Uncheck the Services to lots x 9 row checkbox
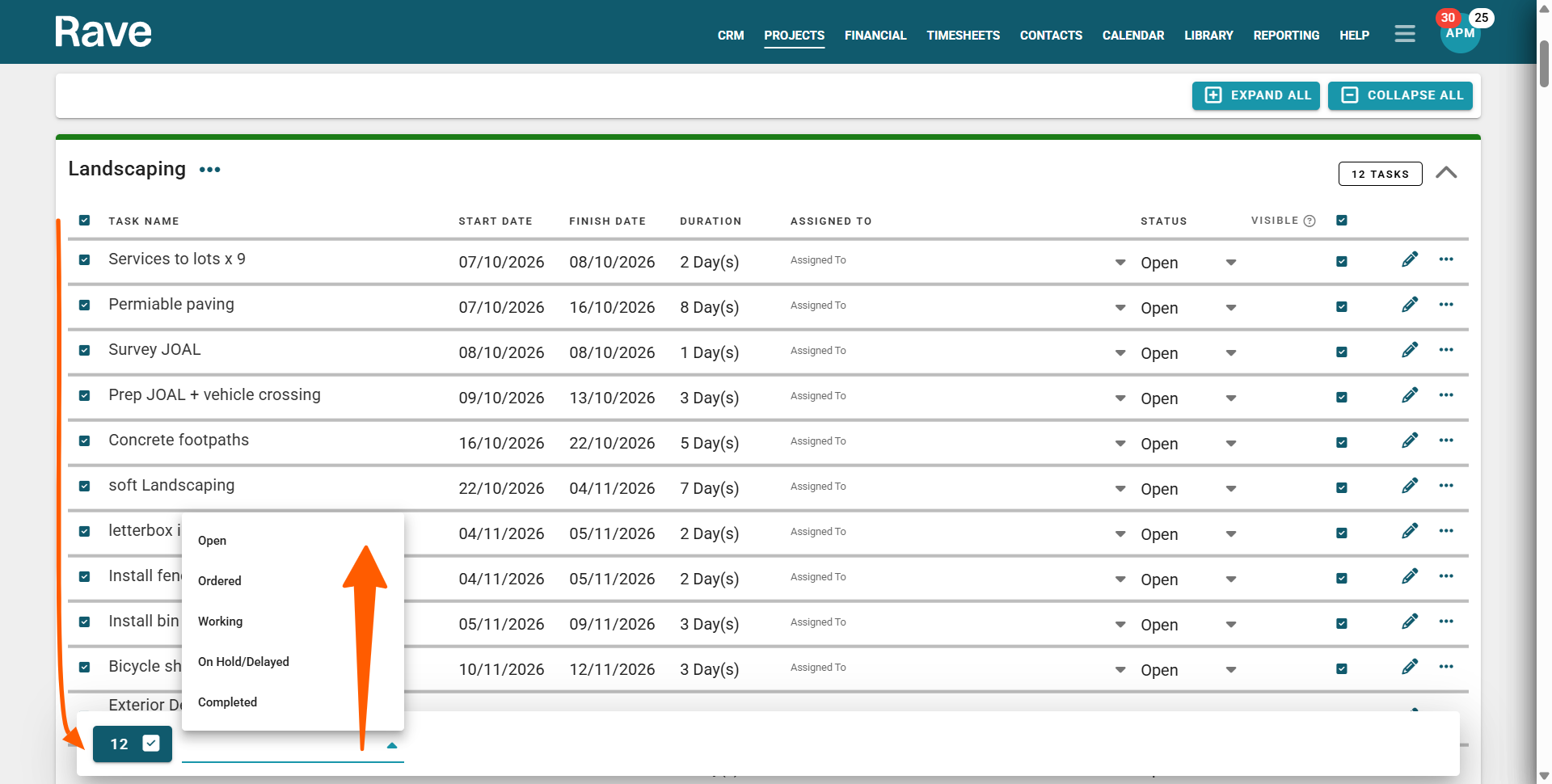1552x784 pixels. [84, 260]
